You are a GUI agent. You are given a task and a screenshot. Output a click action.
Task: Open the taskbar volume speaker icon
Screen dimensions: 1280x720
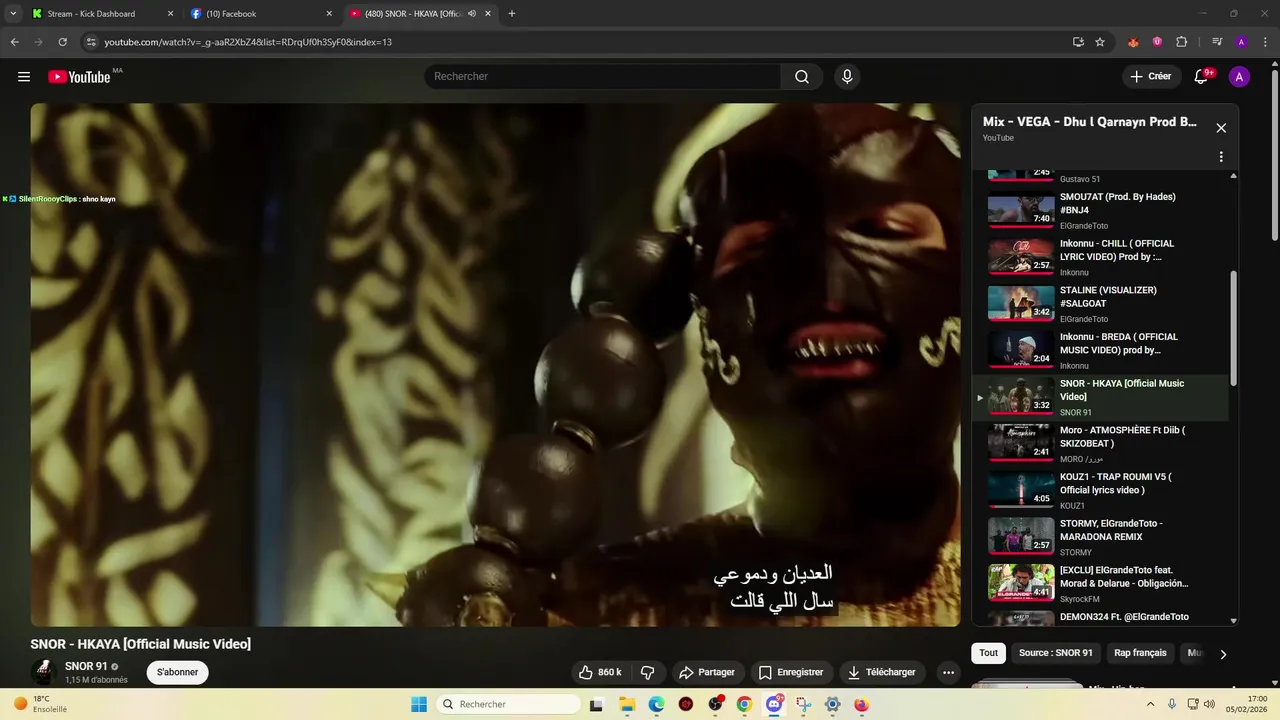click(x=1209, y=704)
